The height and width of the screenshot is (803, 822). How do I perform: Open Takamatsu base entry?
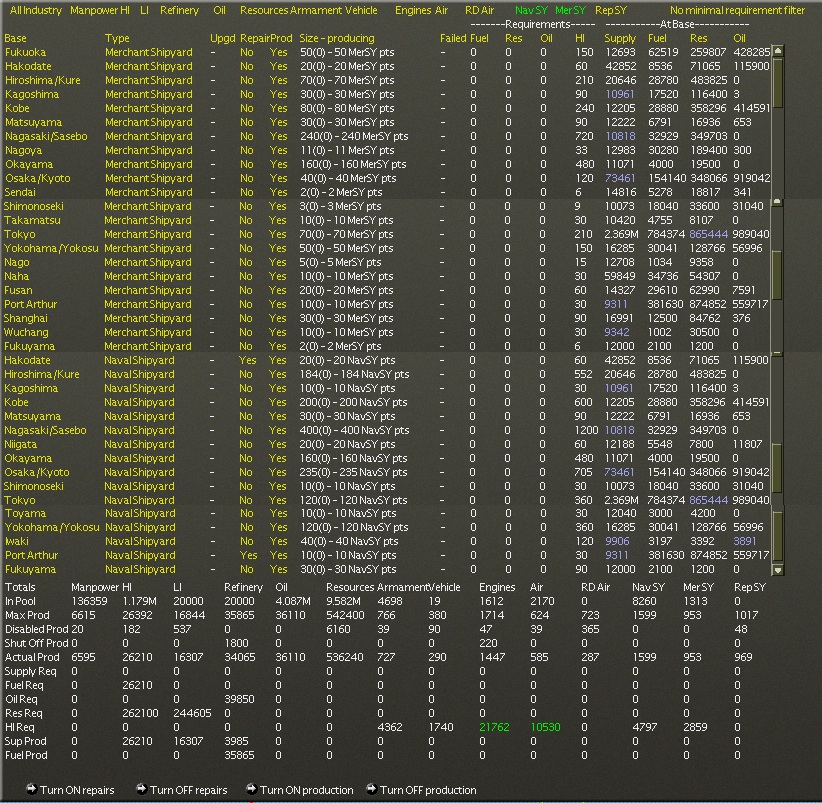tap(32, 221)
